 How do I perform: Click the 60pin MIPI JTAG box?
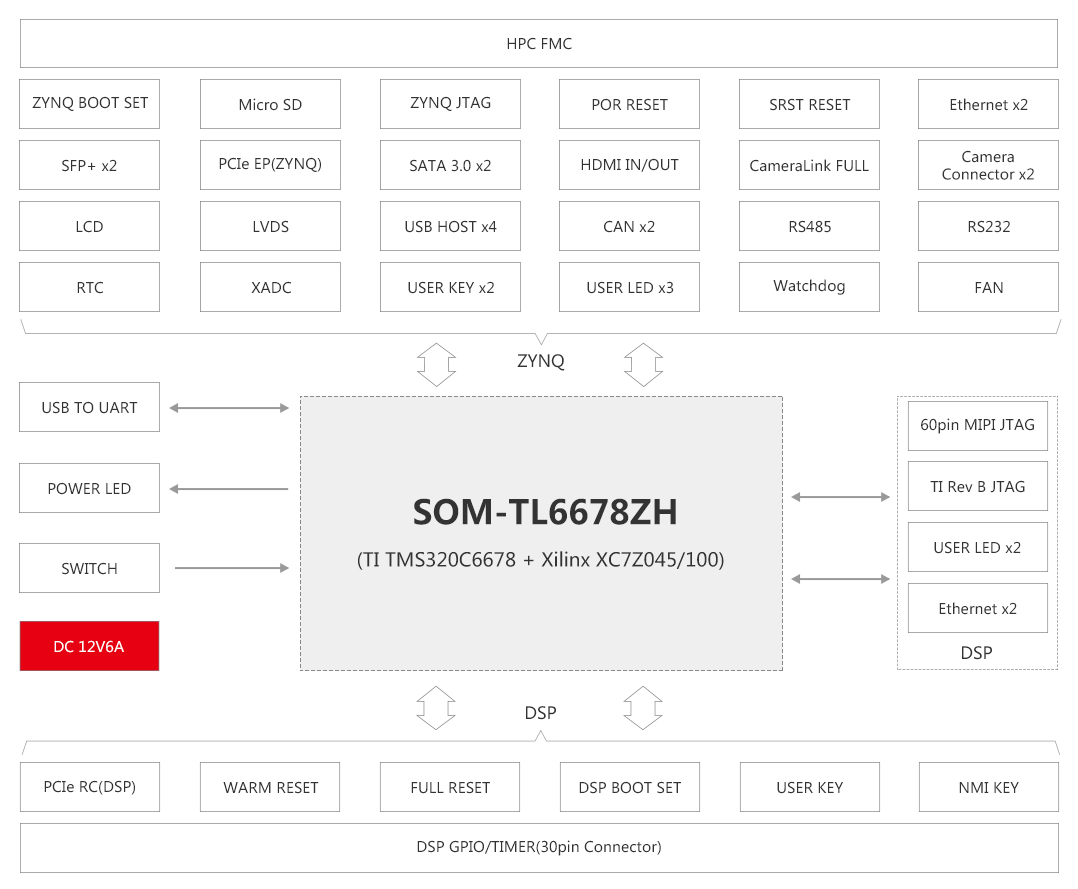tap(977, 425)
